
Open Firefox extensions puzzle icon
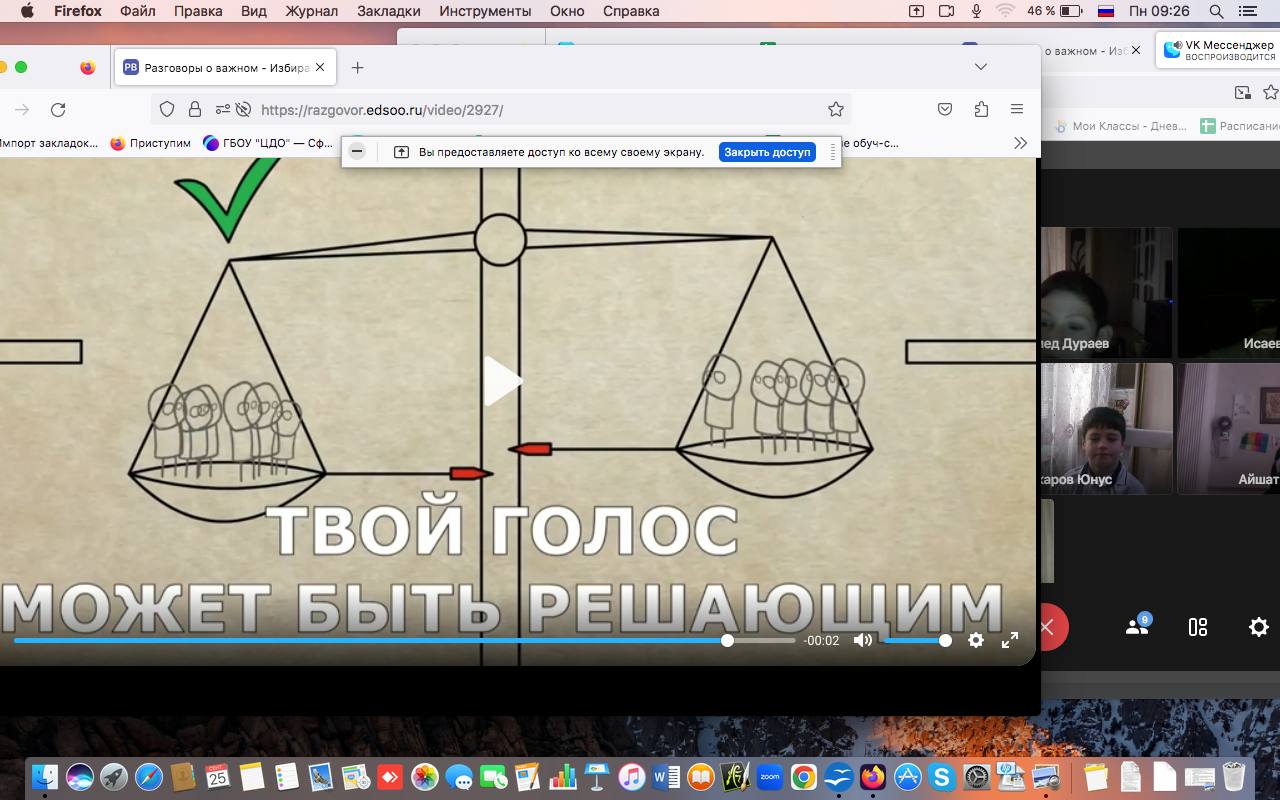click(981, 110)
